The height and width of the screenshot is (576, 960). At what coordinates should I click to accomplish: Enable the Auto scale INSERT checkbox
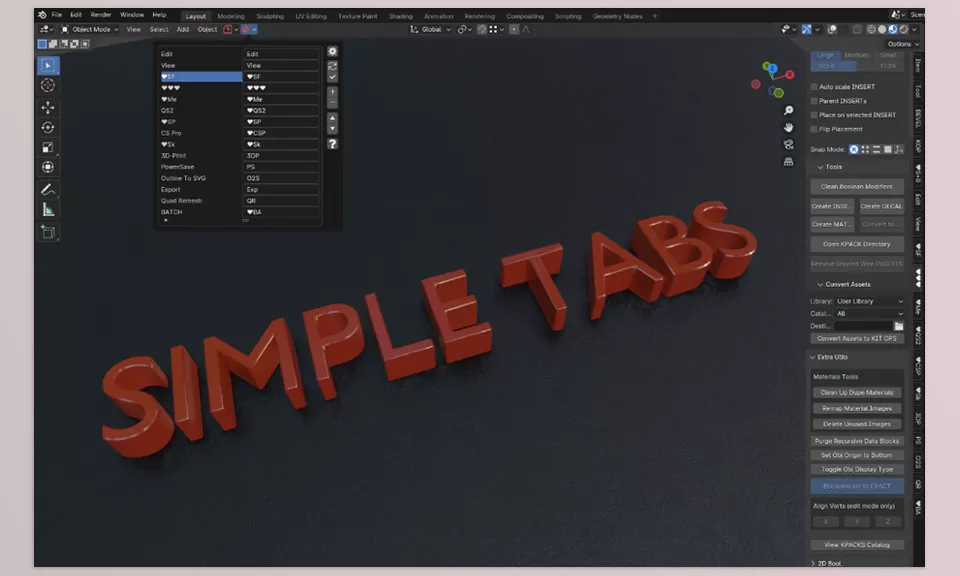pos(814,87)
